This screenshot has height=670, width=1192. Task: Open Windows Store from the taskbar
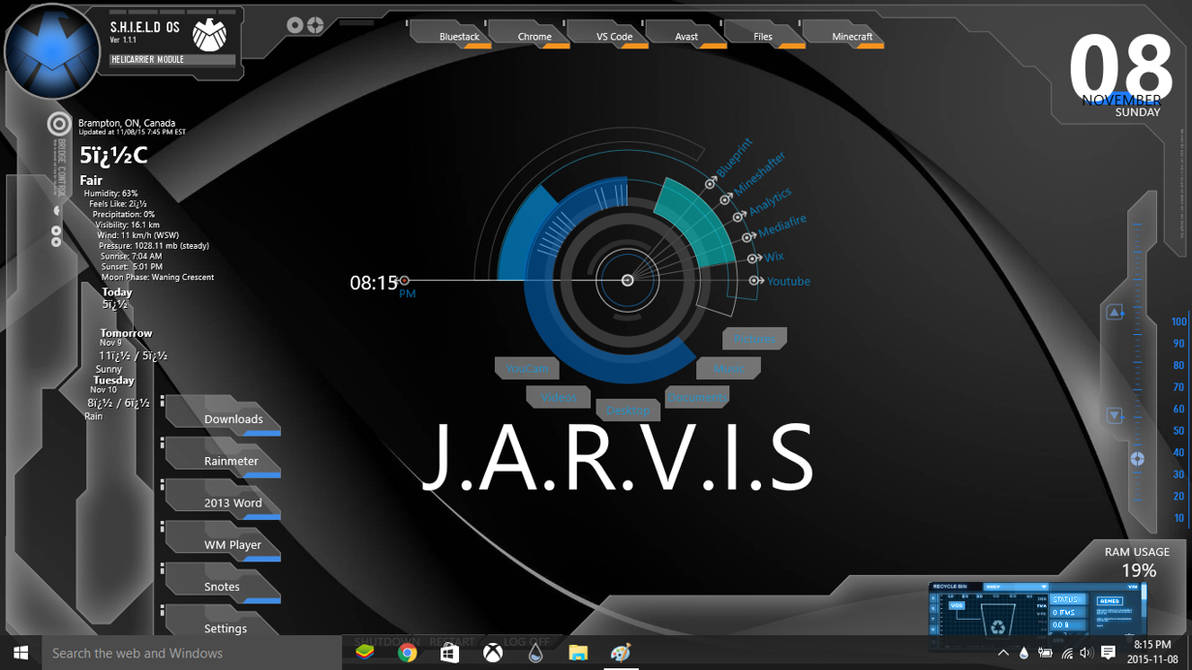point(450,653)
